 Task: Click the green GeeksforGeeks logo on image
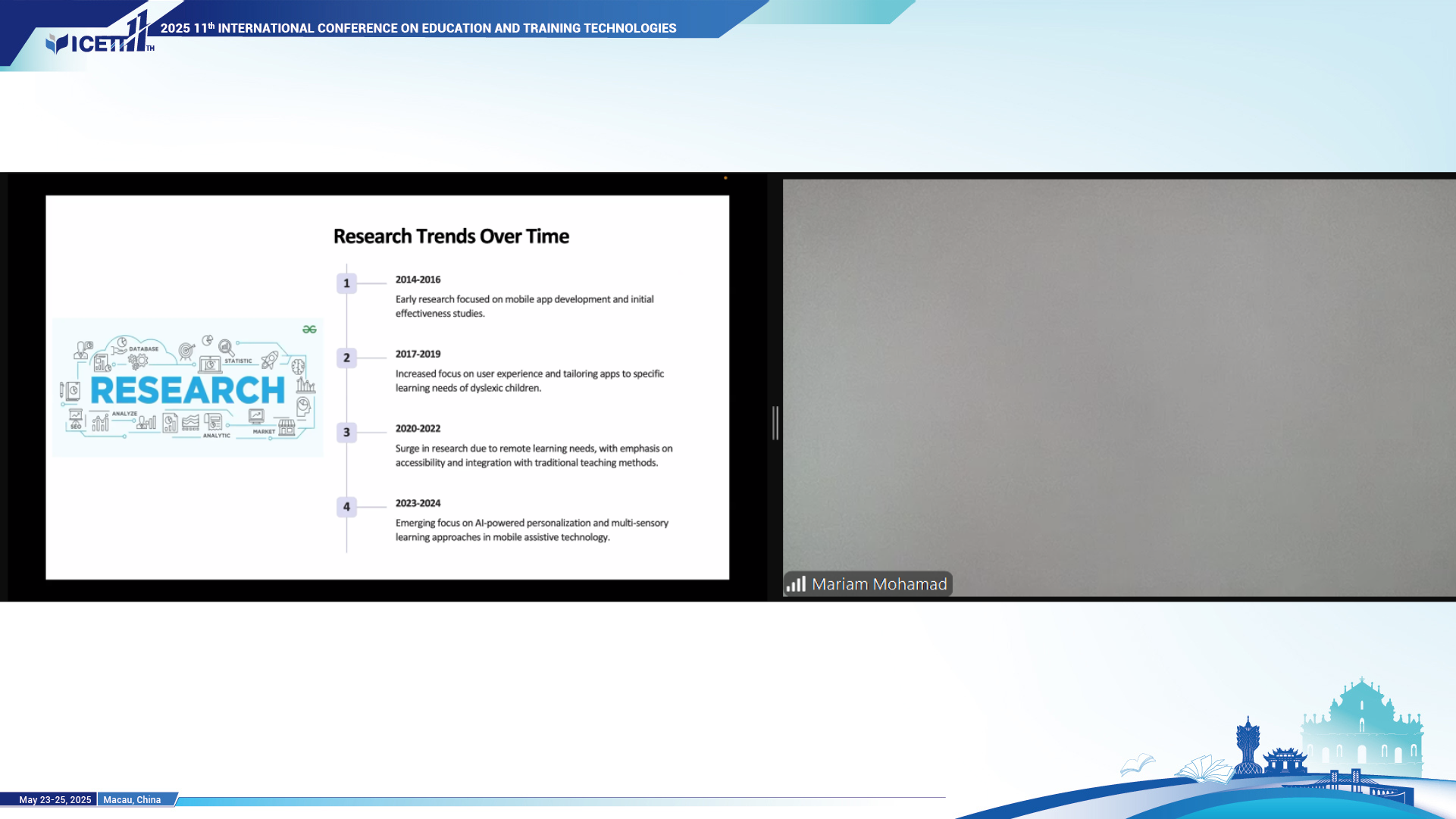point(309,329)
